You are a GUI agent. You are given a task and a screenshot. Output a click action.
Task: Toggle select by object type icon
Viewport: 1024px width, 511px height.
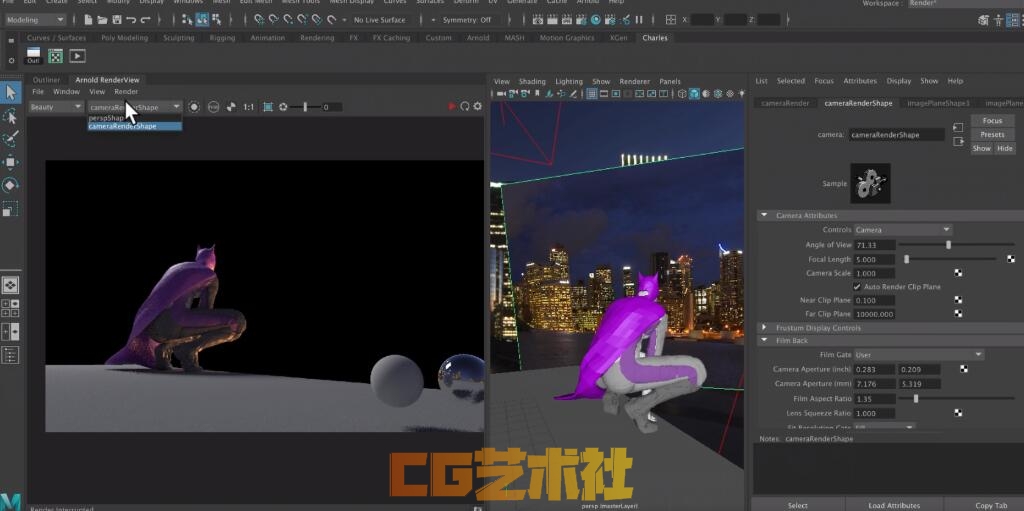[x=202, y=20]
